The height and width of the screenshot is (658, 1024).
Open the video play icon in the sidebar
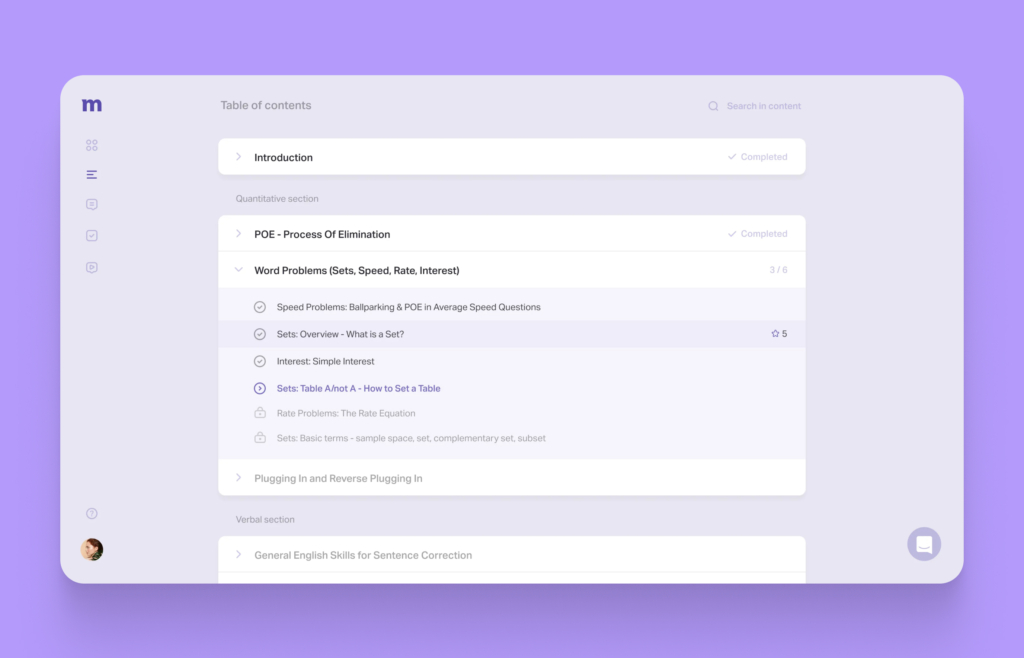point(92,267)
